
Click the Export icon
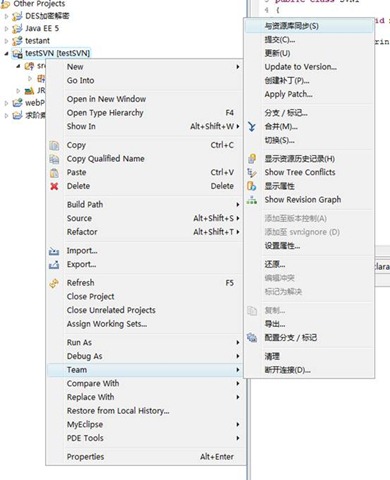tap(54, 265)
